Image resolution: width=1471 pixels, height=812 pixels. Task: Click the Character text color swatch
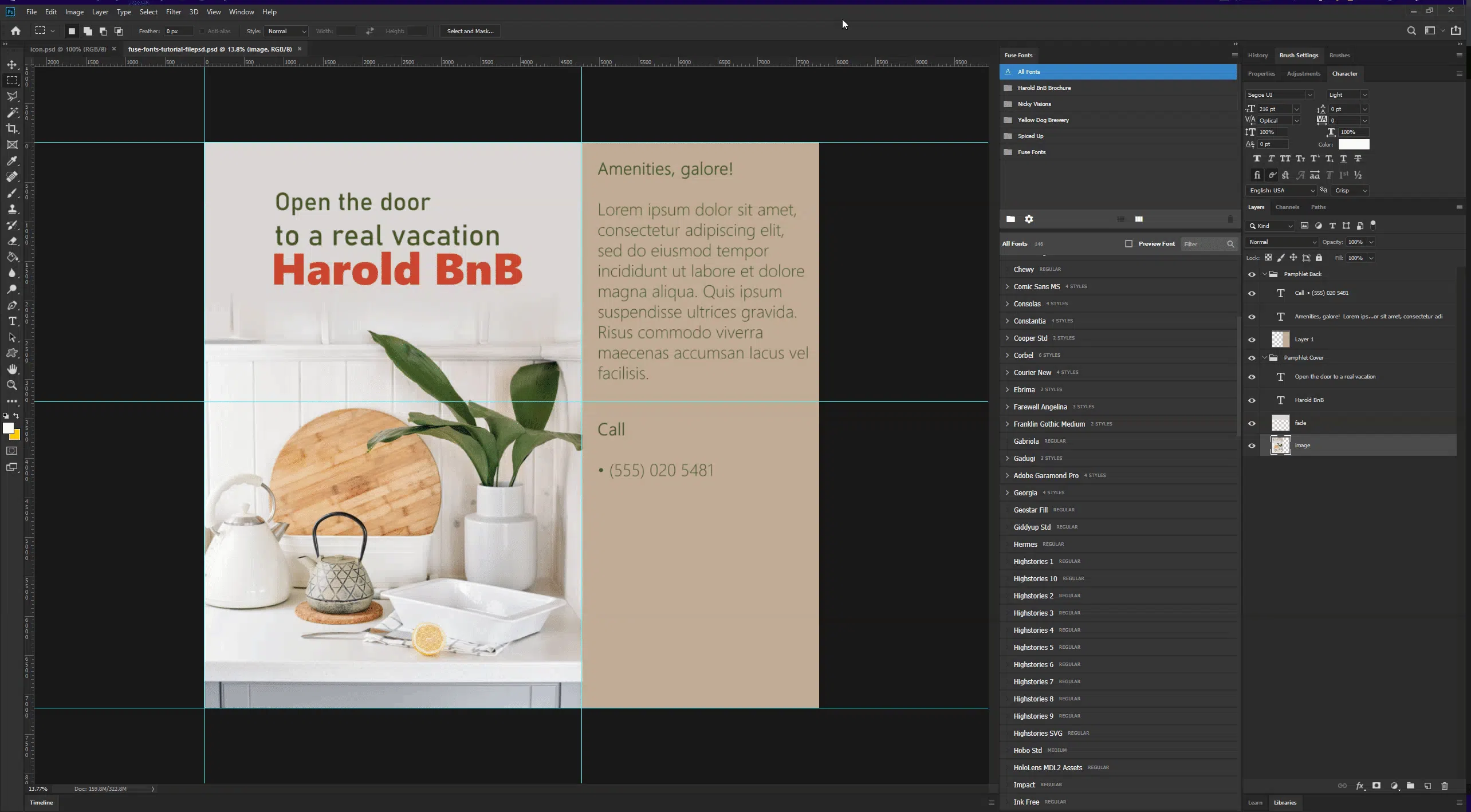point(1354,145)
